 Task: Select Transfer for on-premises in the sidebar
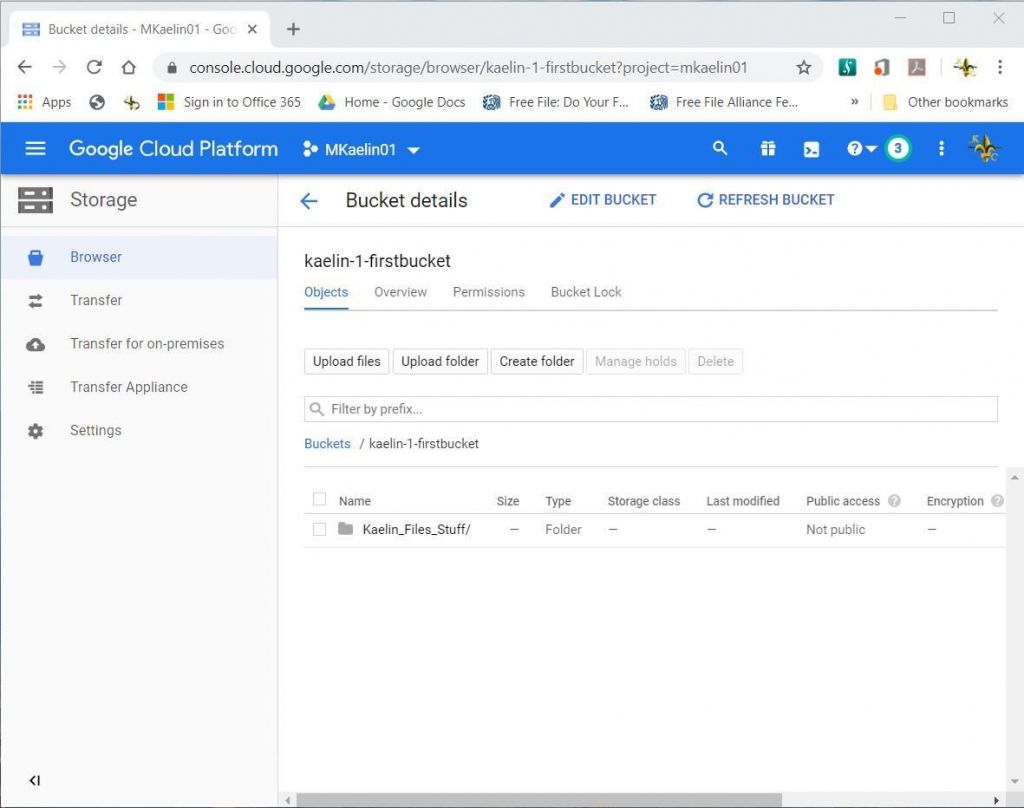[x=146, y=343]
